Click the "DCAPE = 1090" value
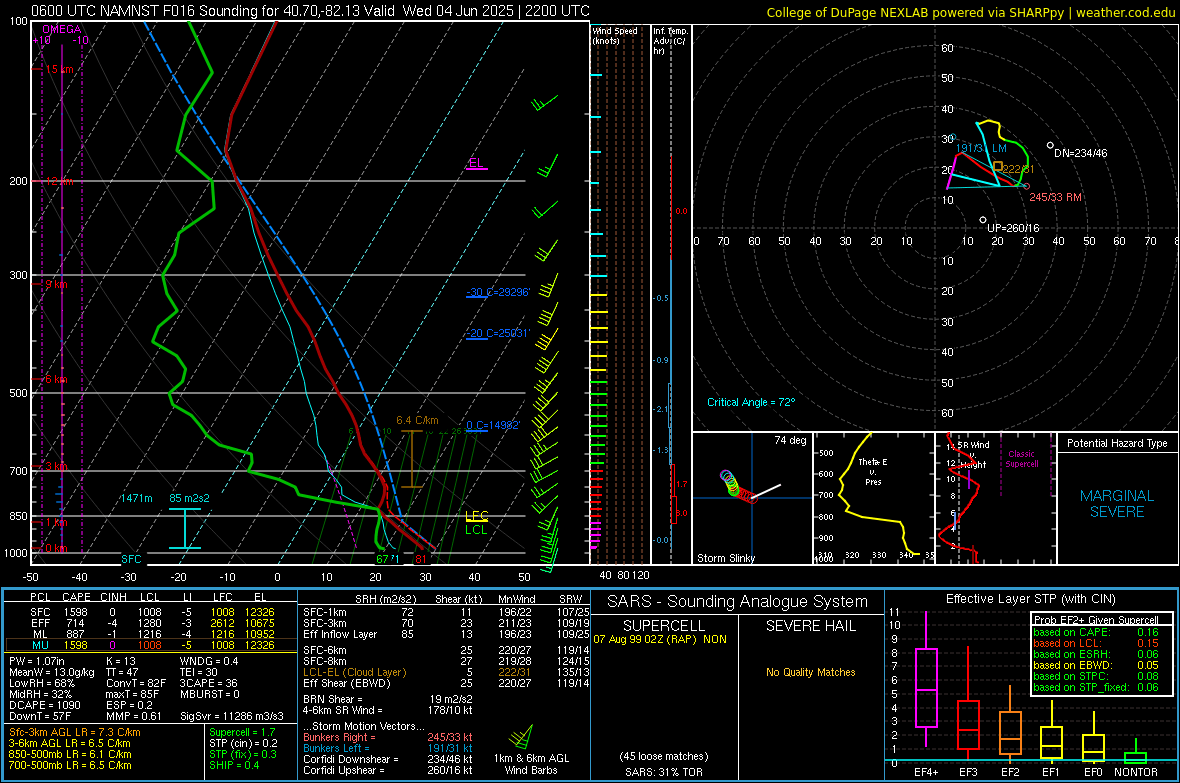 tap(44, 705)
